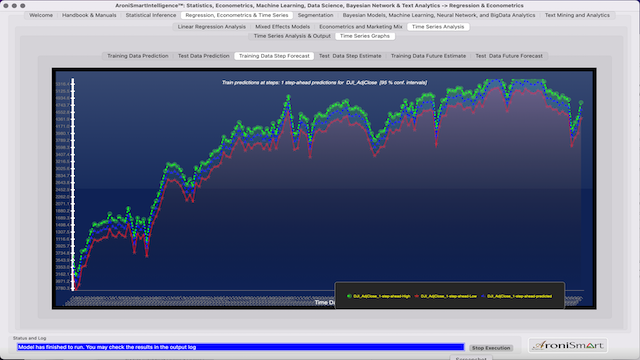Switch to the Welcome tab
The width and height of the screenshot is (640, 360).
click(41, 15)
